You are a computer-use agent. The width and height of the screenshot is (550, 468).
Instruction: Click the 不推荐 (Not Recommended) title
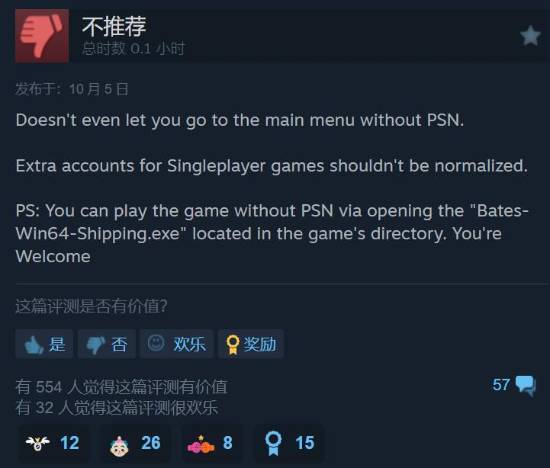click(114, 26)
